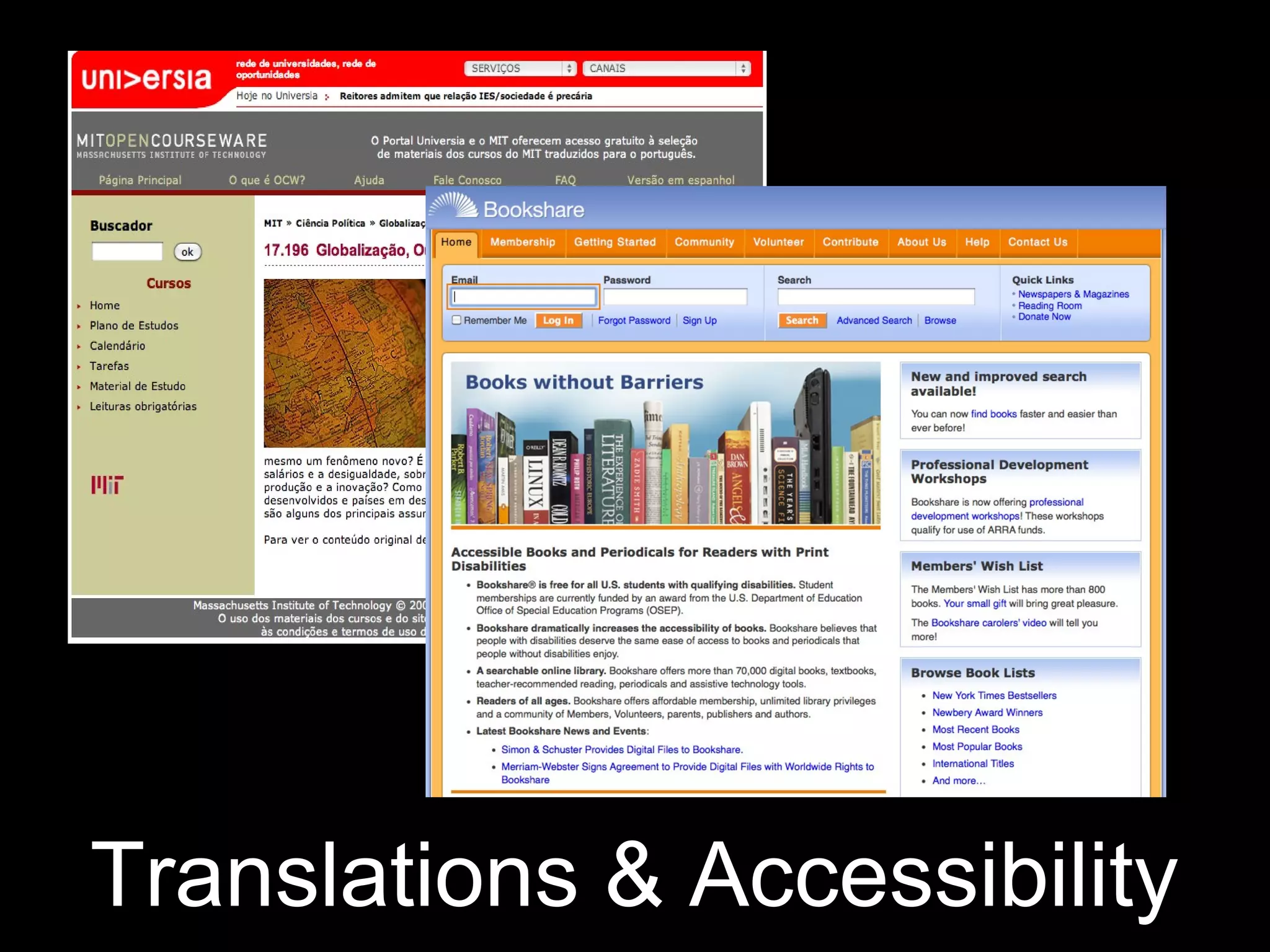
Task: Open the Forgot Password link
Action: coord(634,320)
